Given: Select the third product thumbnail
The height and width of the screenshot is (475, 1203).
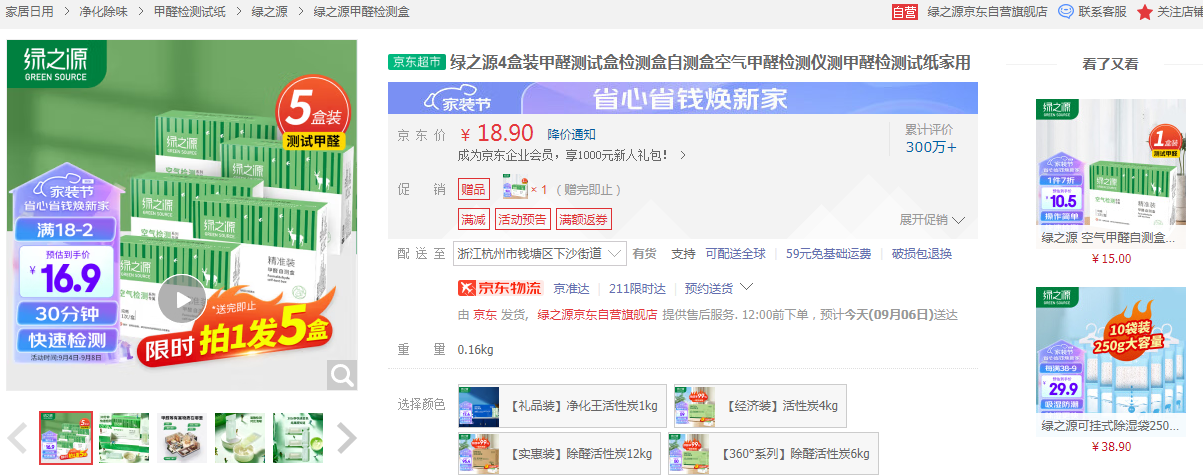Looking at the screenshot, I should click(182, 438).
